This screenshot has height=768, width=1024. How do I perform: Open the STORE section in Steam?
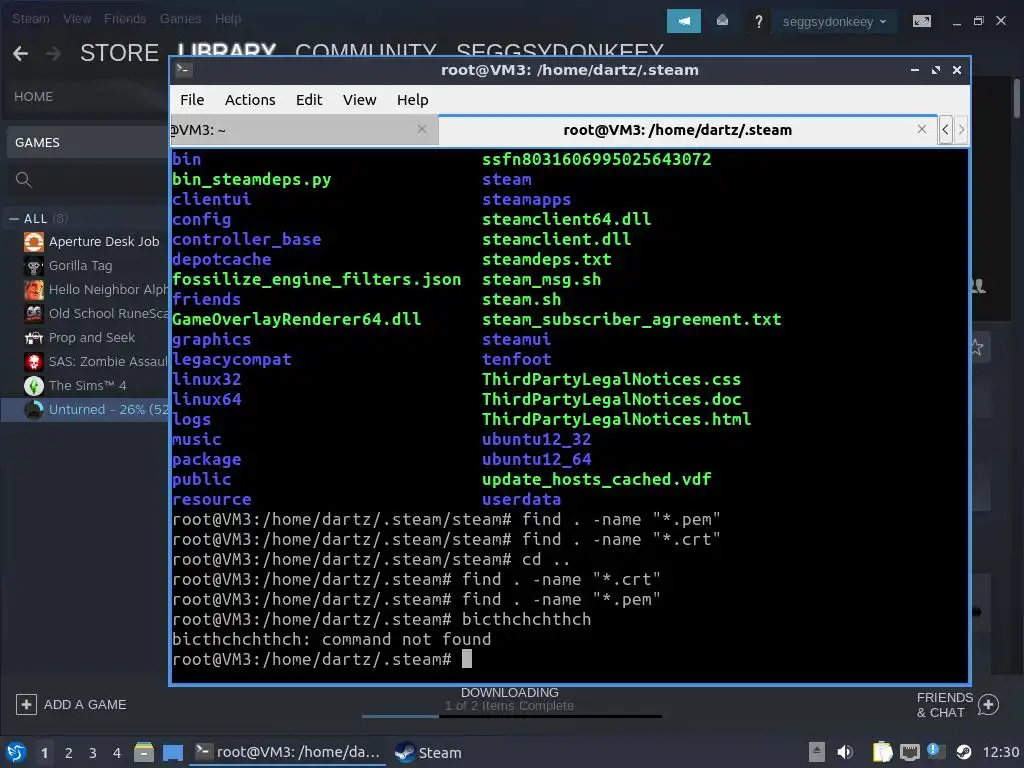click(x=120, y=52)
